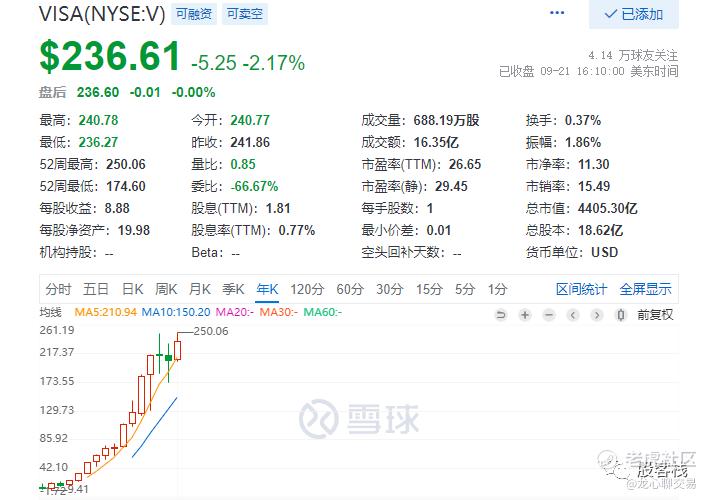Click the 总市值 4405.30亿 value
This screenshot has height=500, width=710.
(x=608, y=208)
